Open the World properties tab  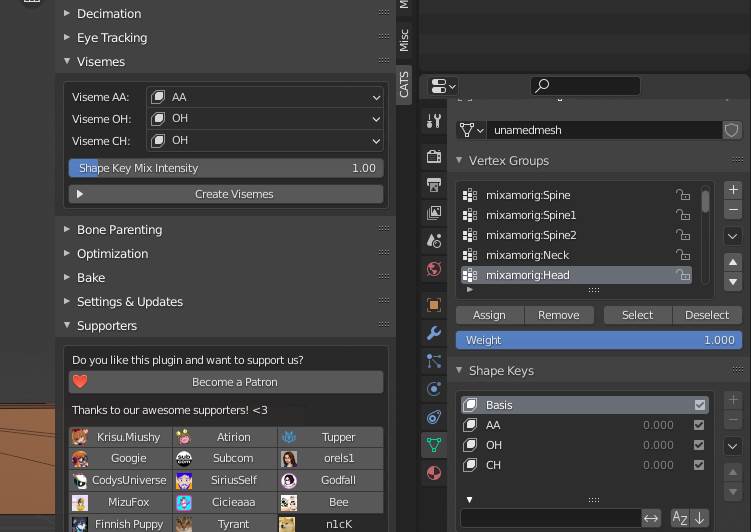click(433, 269)
